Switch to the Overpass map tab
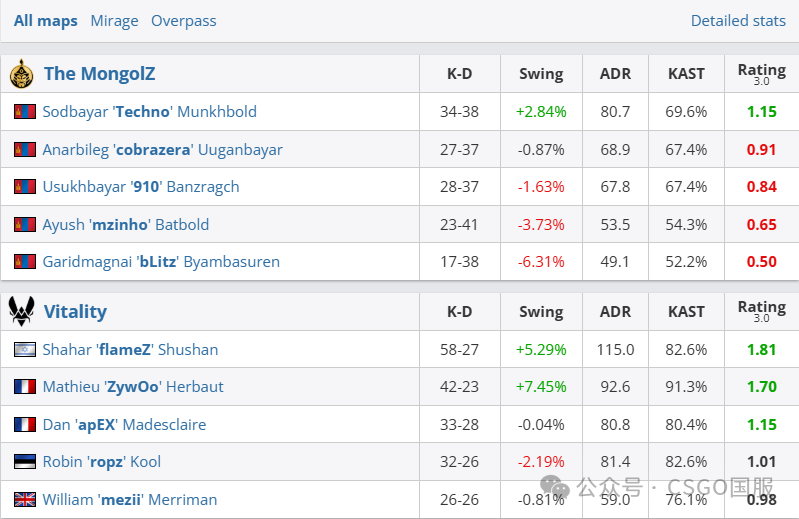Viewport: 799px width, 519px height. [183, 20]
